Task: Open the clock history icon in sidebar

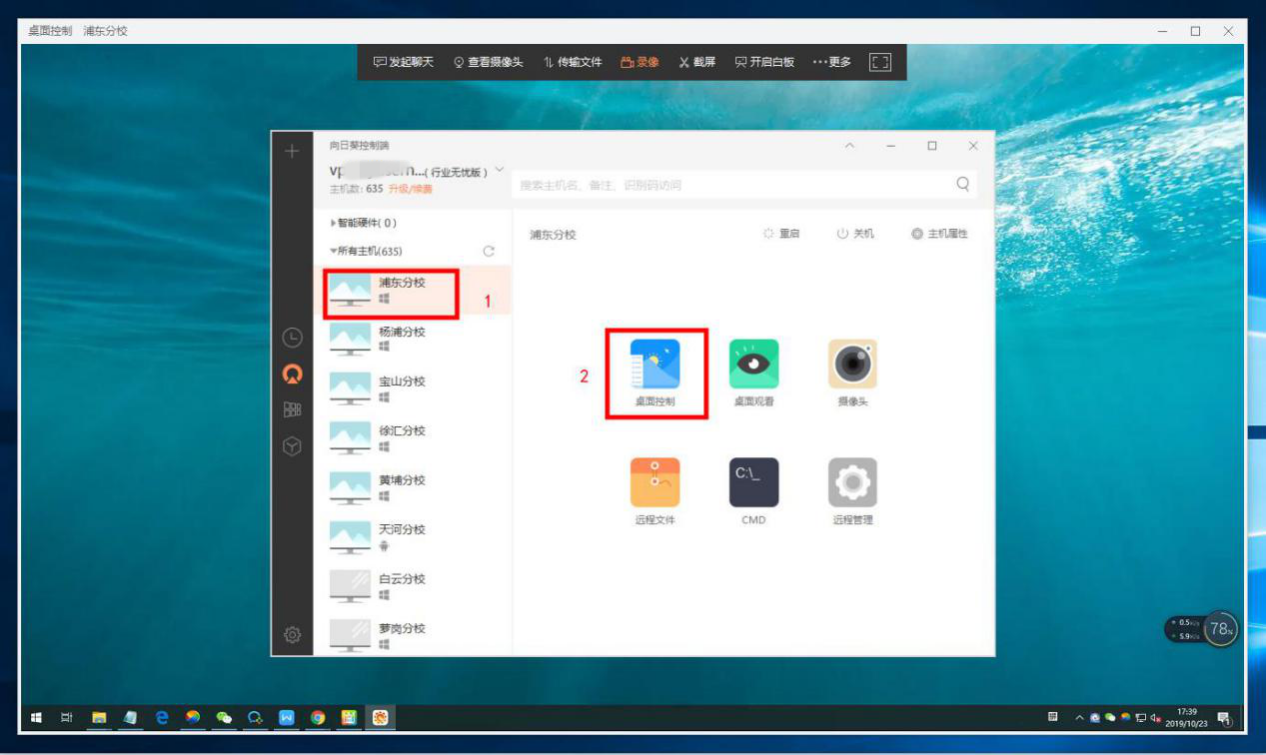Action: pos(292,338)
